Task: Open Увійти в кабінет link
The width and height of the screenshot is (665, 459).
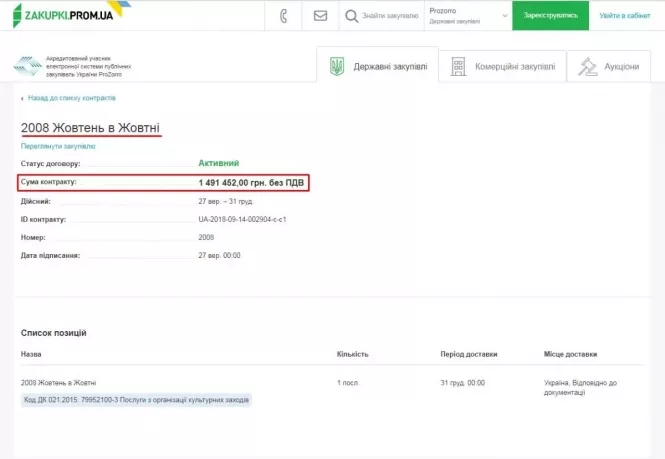Action: tap(625, 16)
